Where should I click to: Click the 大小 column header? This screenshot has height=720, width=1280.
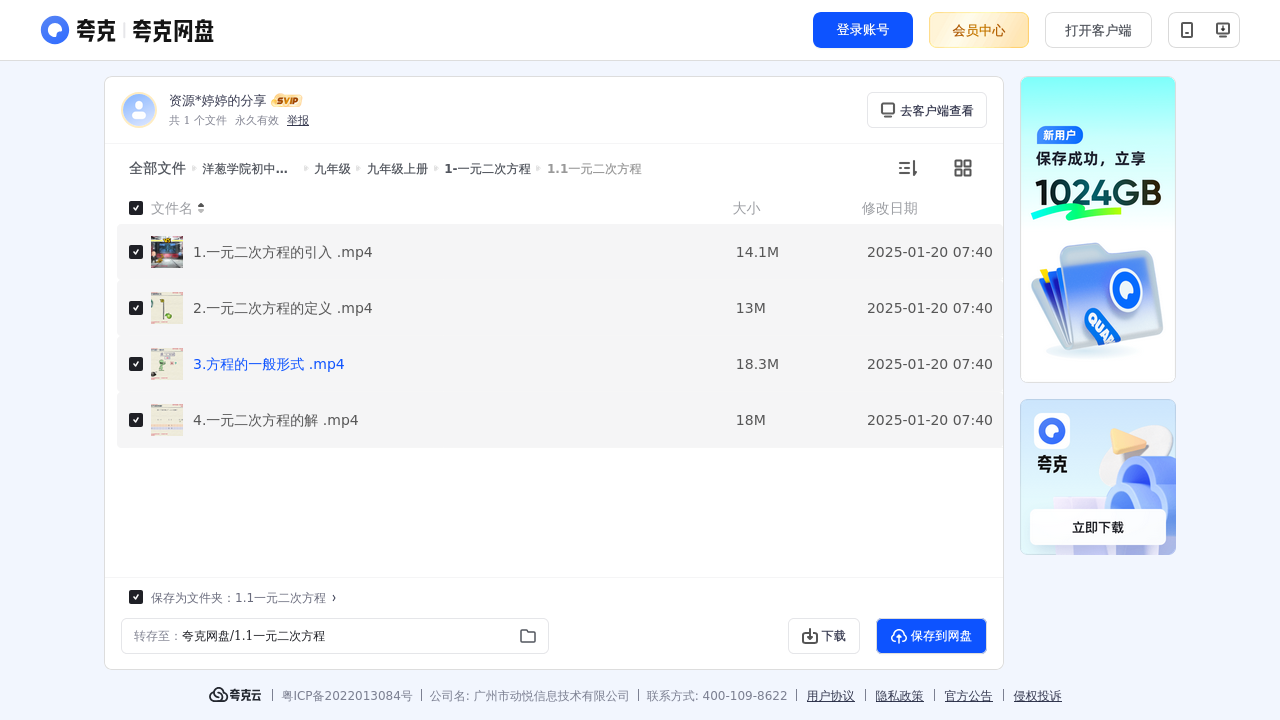coord(746,208)
